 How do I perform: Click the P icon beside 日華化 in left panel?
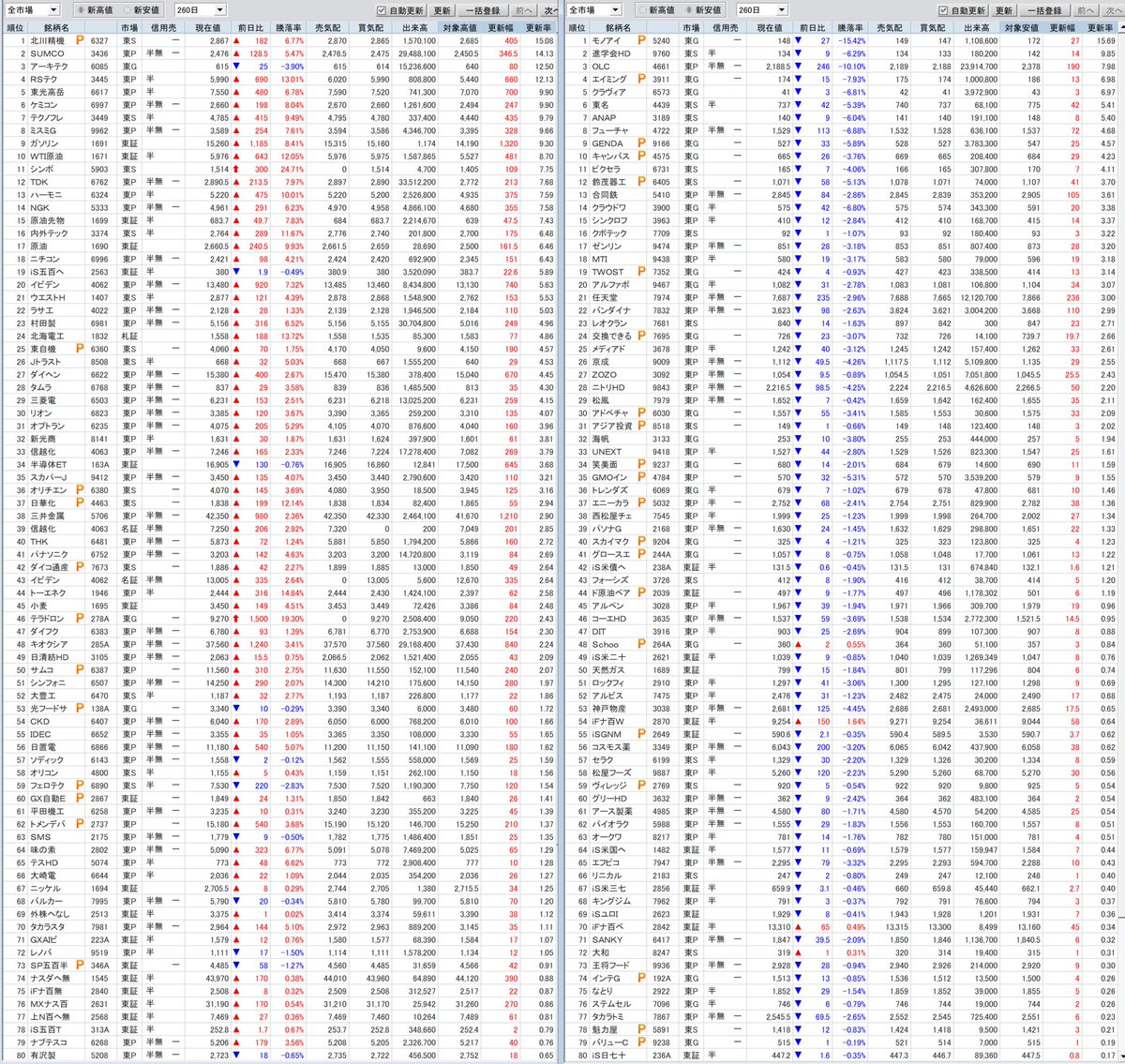(x=80, y=503)
